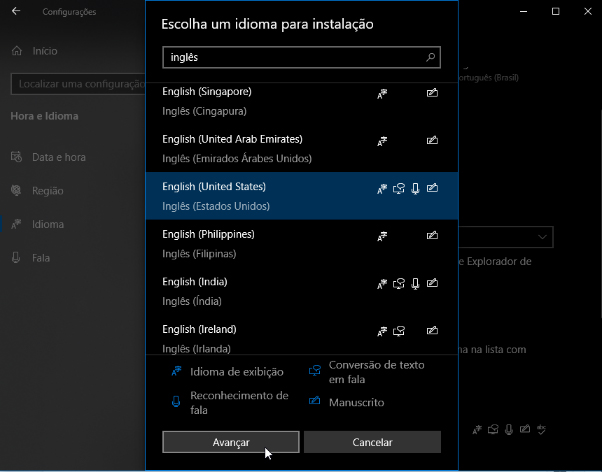Choose English (India) language
The width and height of the screenshot is (602, 472).
coord(302,291)
